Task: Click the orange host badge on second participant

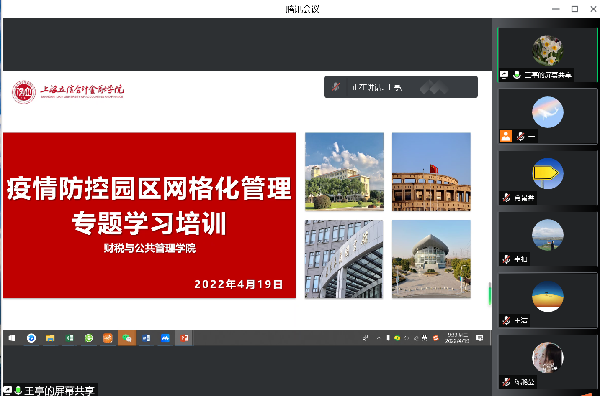Action: click(x=506, y=136)
